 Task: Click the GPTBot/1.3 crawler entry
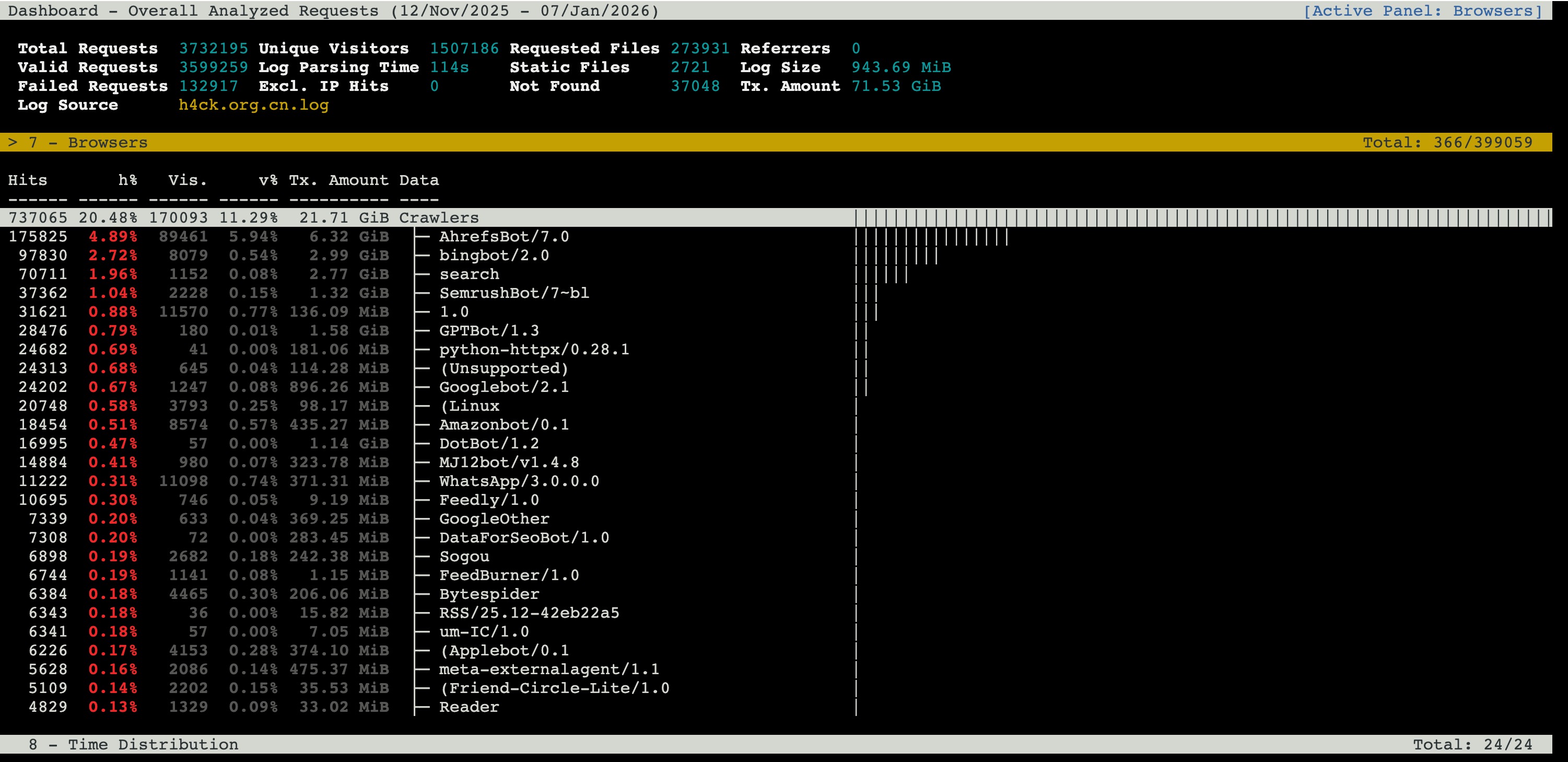(x=489, y=331)
